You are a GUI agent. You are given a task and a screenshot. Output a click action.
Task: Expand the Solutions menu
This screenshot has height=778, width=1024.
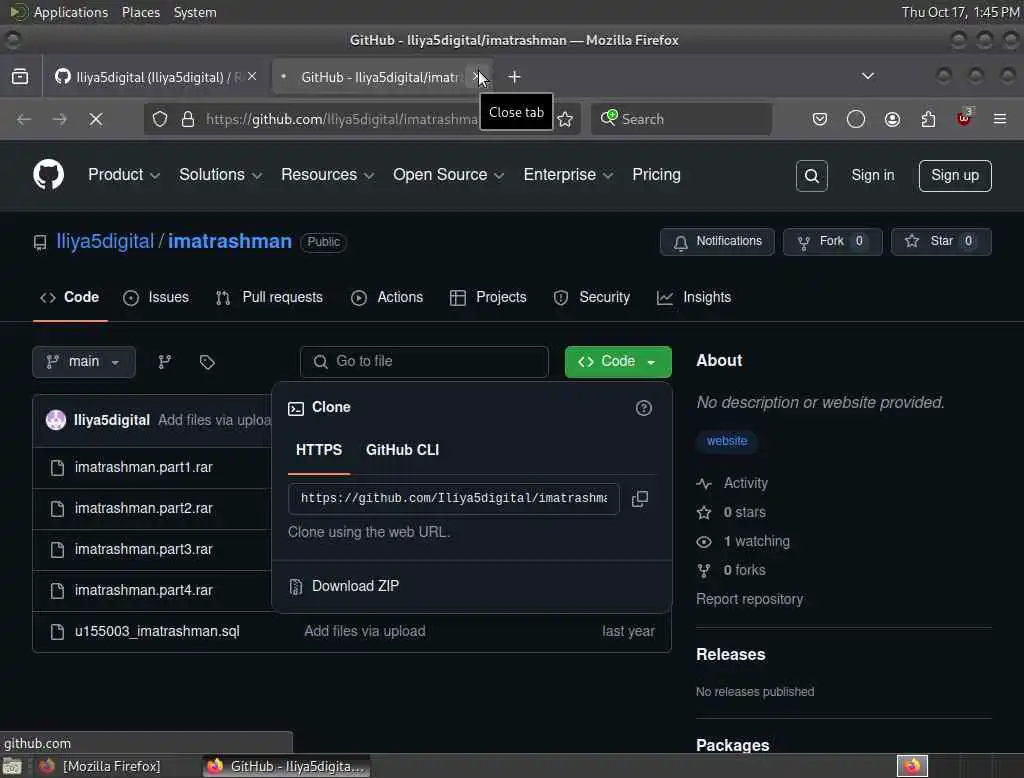(x=220, y=175)
